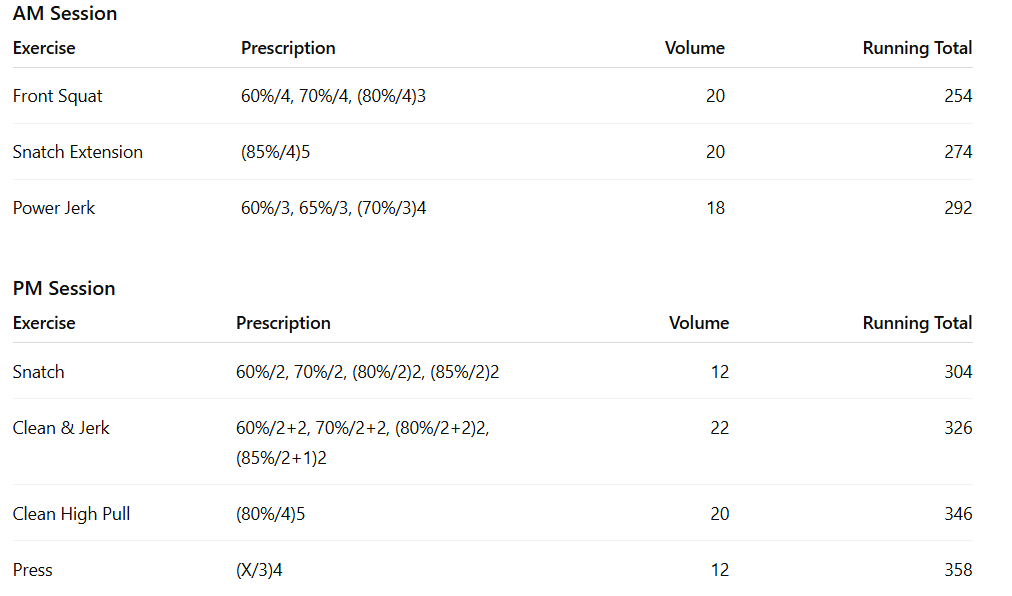
Task: Click the PM Session heading
Action: (64, 289)
